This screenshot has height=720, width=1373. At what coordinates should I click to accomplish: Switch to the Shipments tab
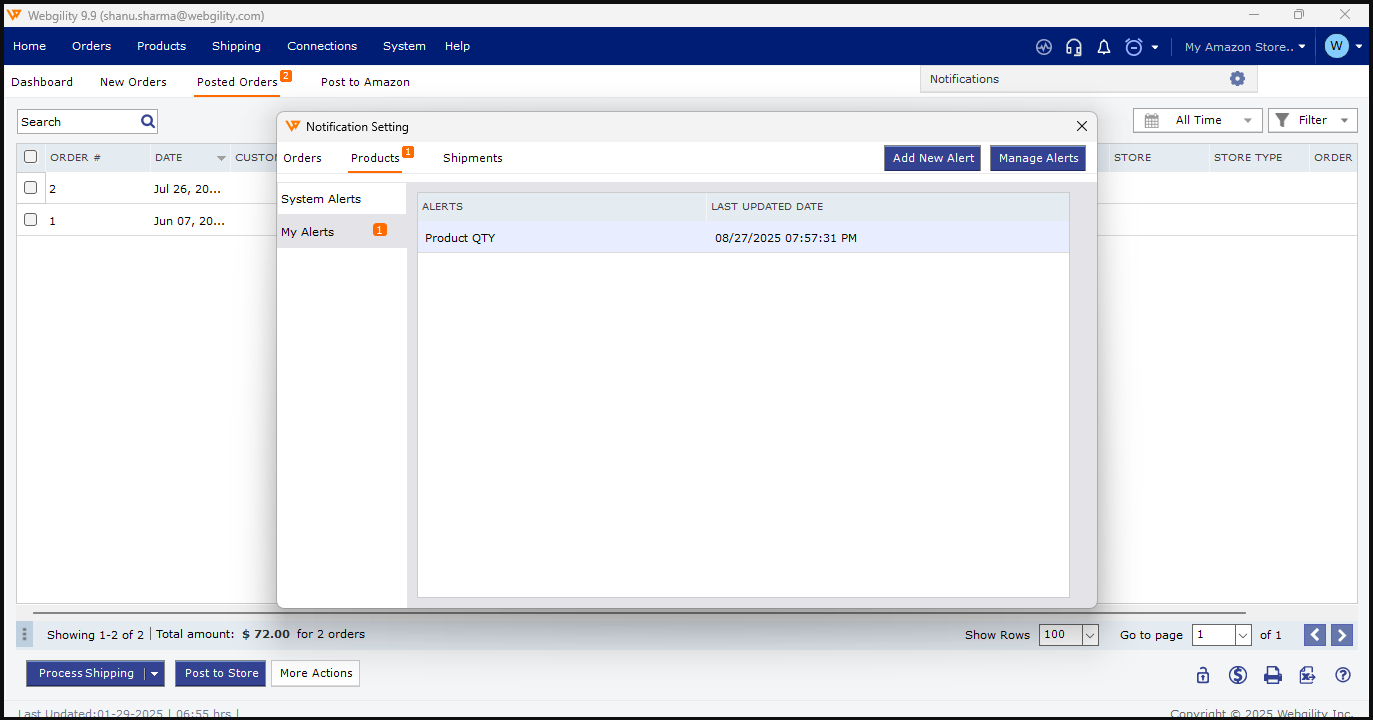tap(472, 158)
